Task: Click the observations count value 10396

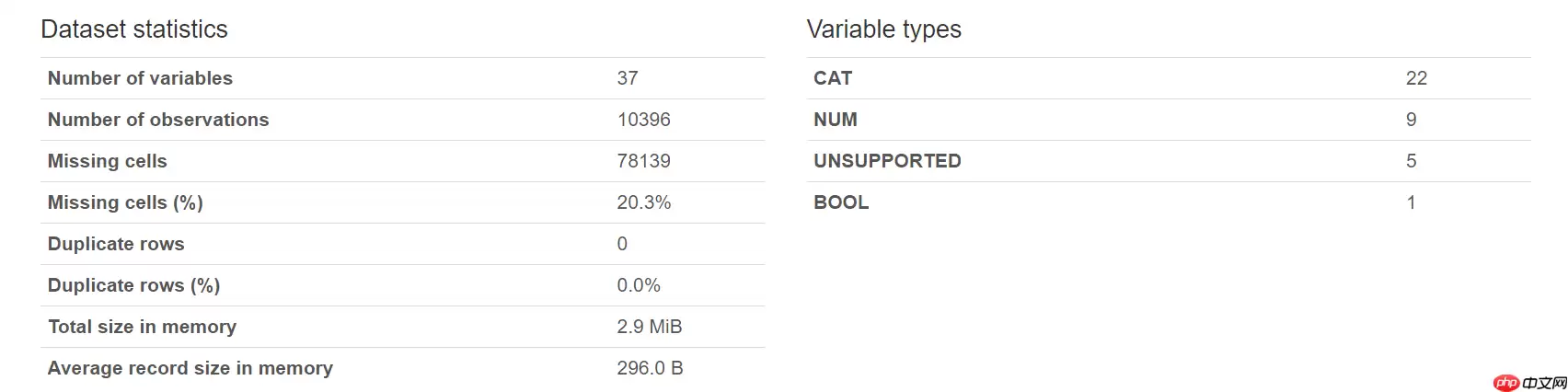Action: (643, 120)
